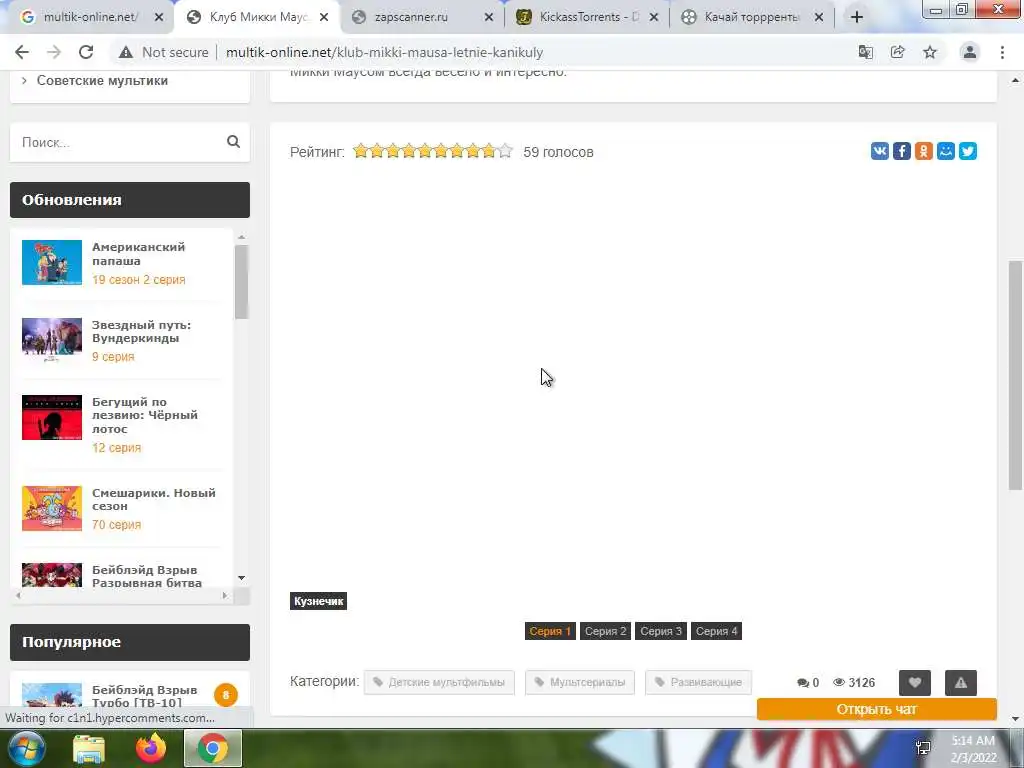Close the KickassTorrents tab
The width and height of the screenshot is (1024, 768).
(654, 18)
